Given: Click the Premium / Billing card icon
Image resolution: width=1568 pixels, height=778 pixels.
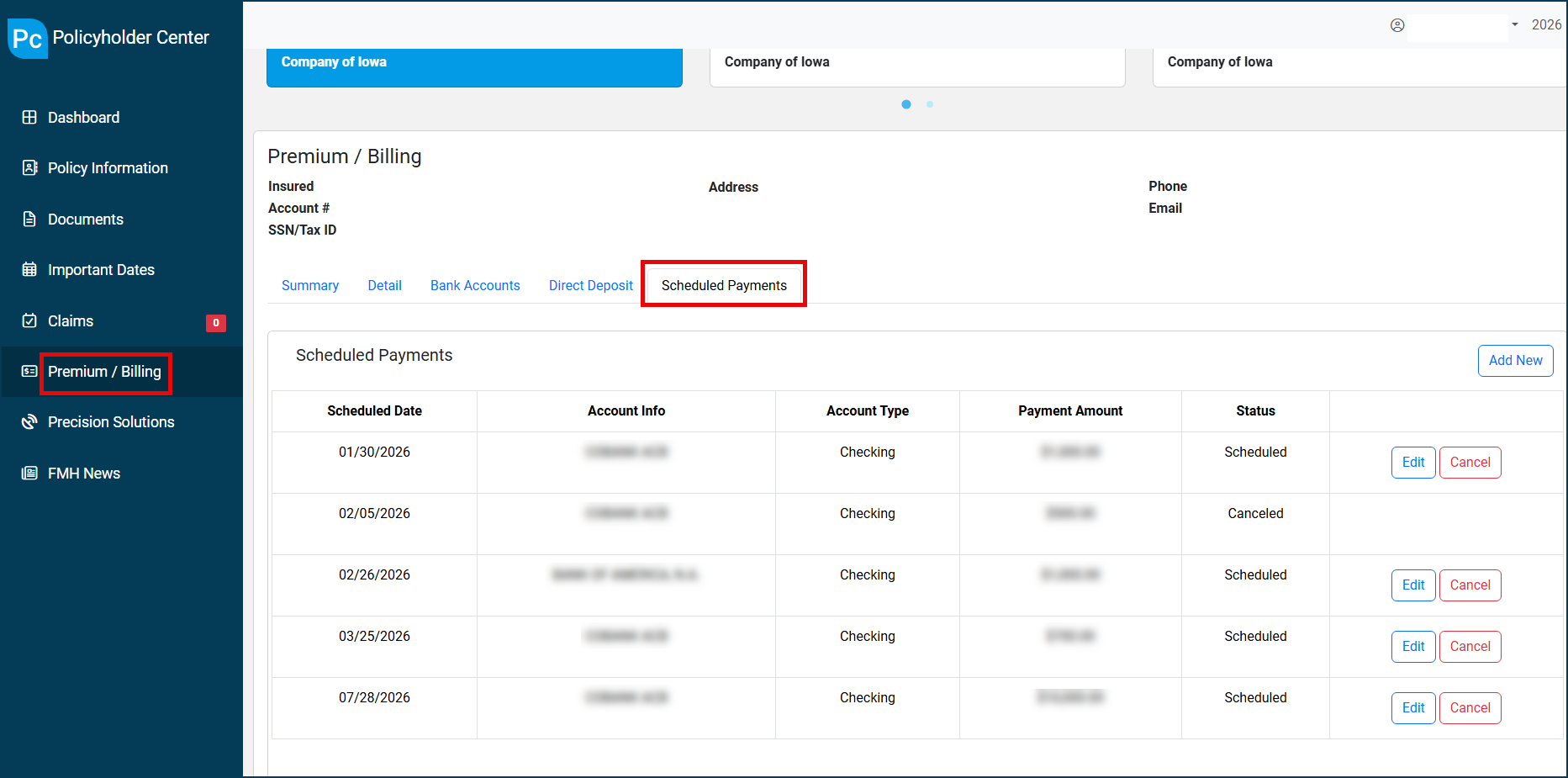Looking at the screenshot, I should coord(29,371).
